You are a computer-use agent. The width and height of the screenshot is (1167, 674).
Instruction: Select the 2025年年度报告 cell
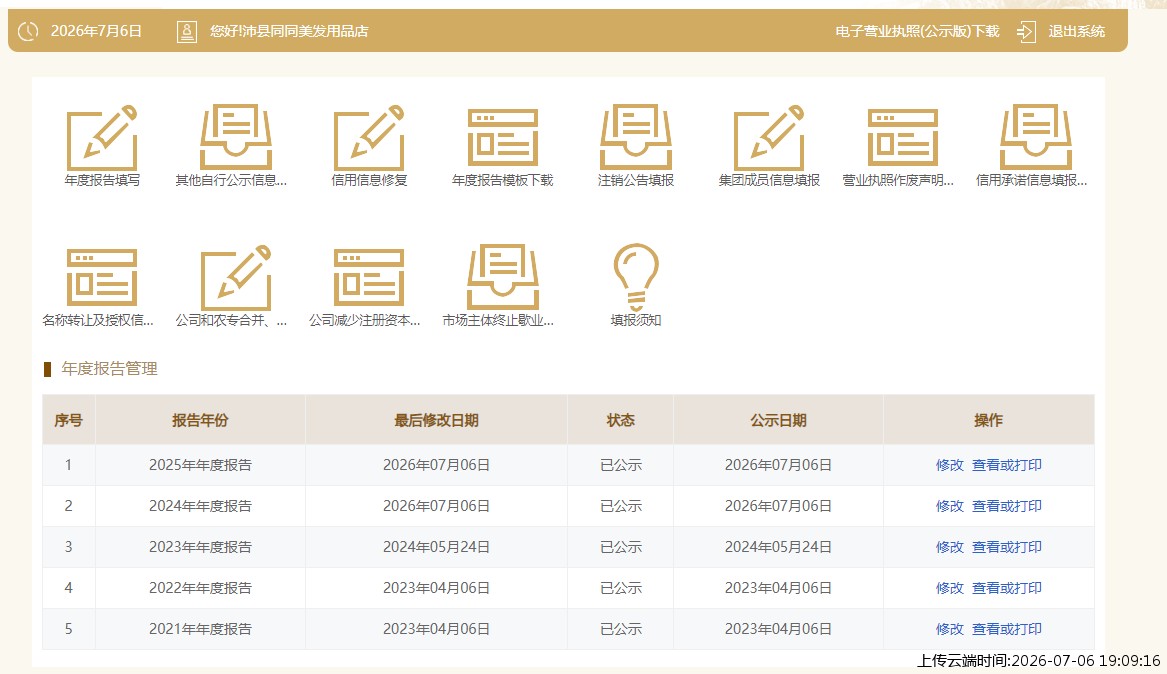click(x=200, y=465)
